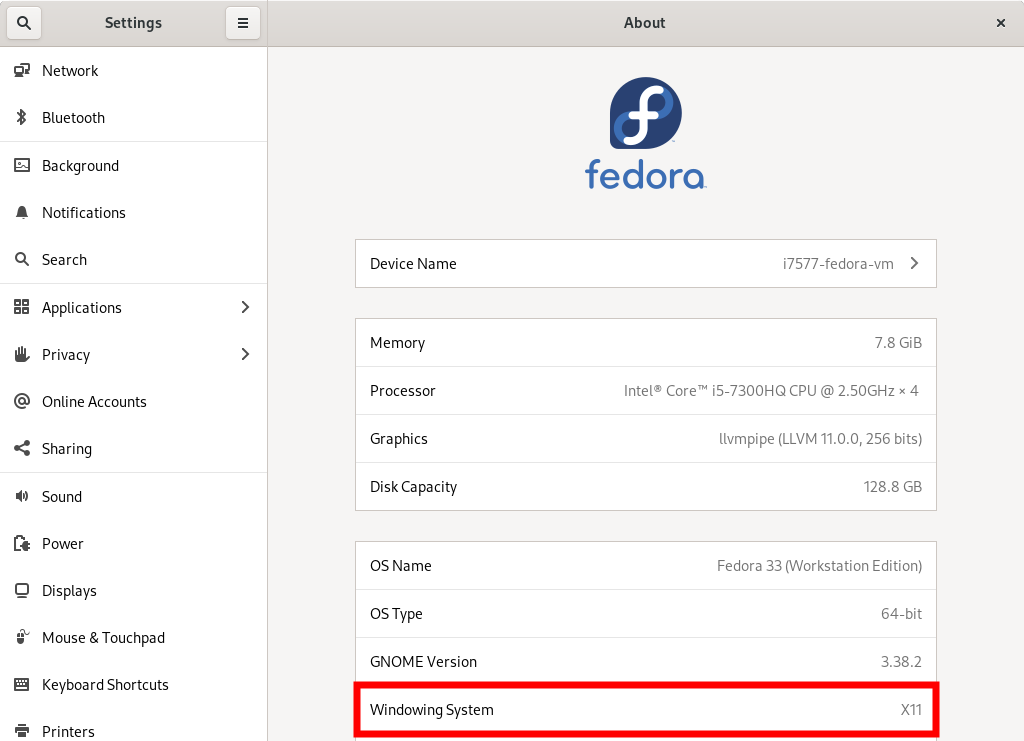Click the Notifications bell icon
Image resolution: width=1024 pixels, height=741 pixels.
coord(22,213)
